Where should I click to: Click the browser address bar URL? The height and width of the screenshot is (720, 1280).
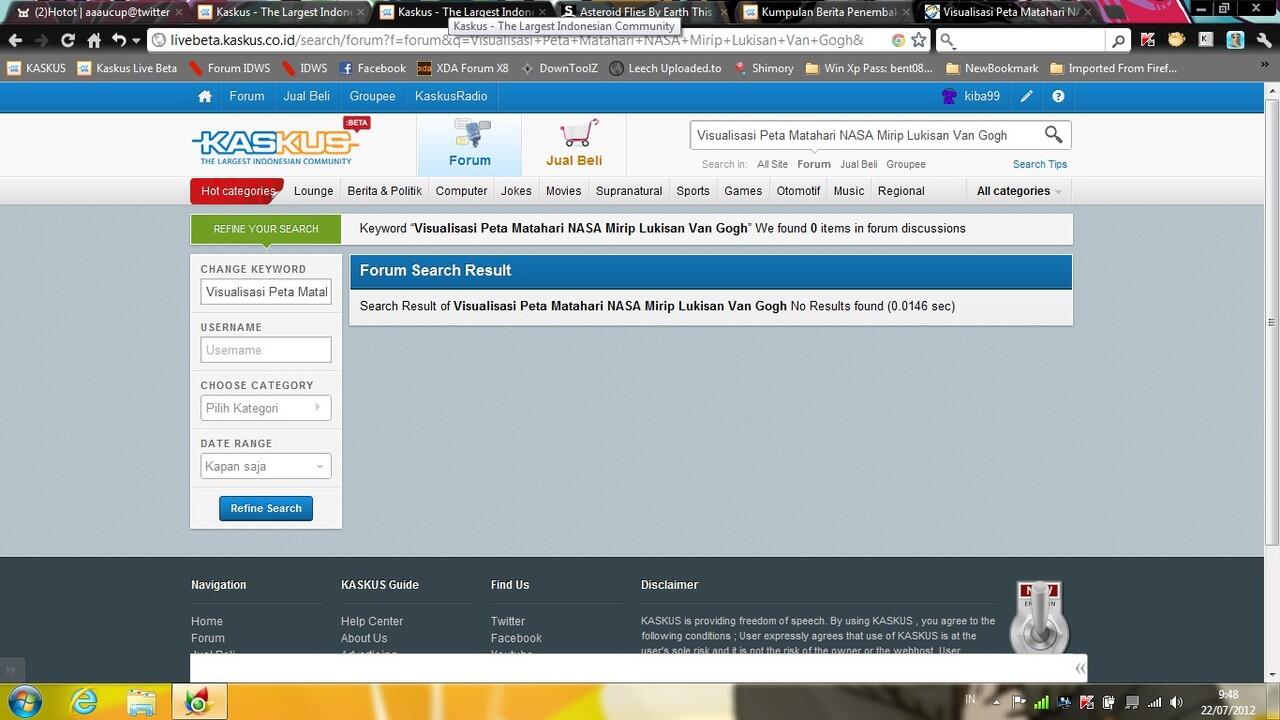517,40
